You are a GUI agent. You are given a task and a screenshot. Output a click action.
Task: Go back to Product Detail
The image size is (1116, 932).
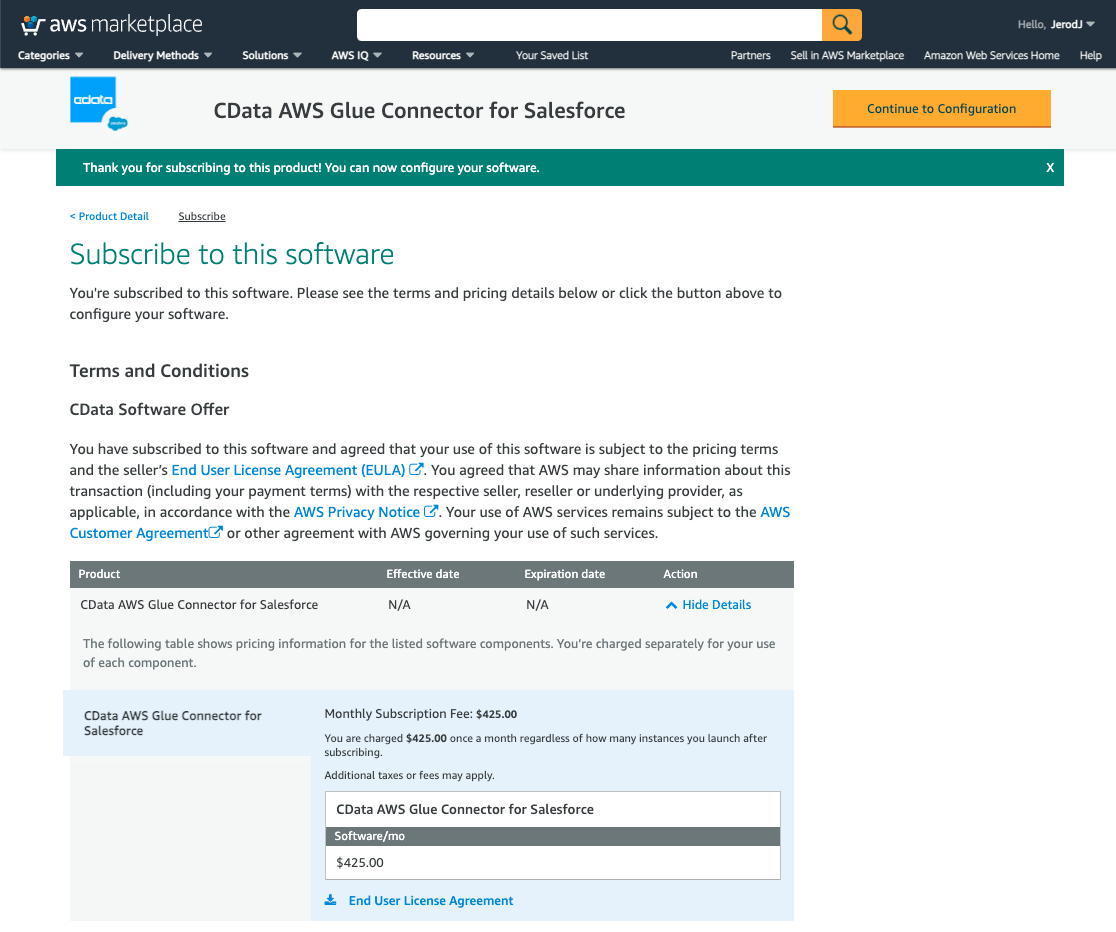click(x=109, y=216)
